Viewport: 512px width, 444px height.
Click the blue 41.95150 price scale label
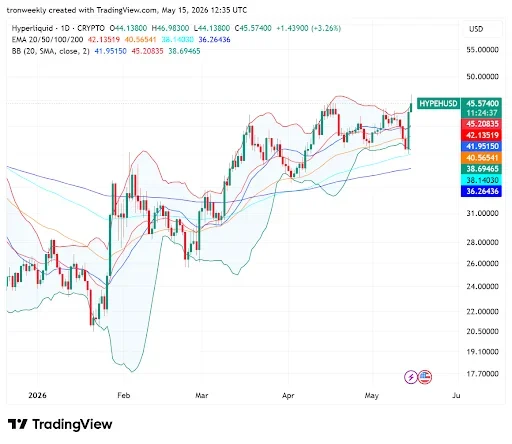click(482, 146)
